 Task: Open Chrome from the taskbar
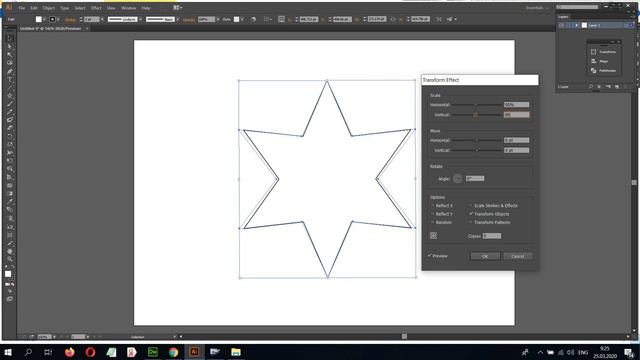coord(173,352)
